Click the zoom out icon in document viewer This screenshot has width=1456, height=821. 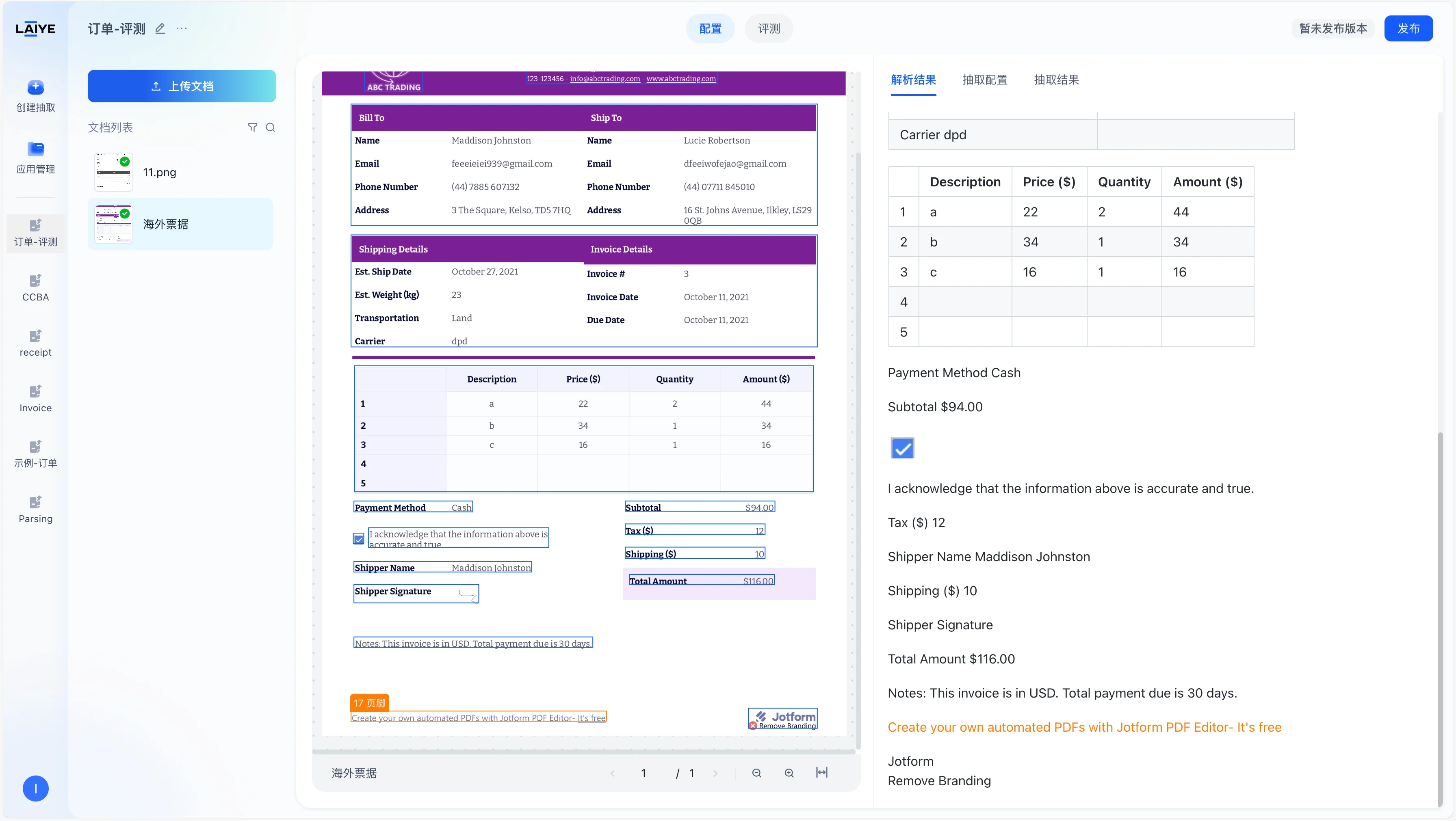pyautogui.click(x=757, y=772)
